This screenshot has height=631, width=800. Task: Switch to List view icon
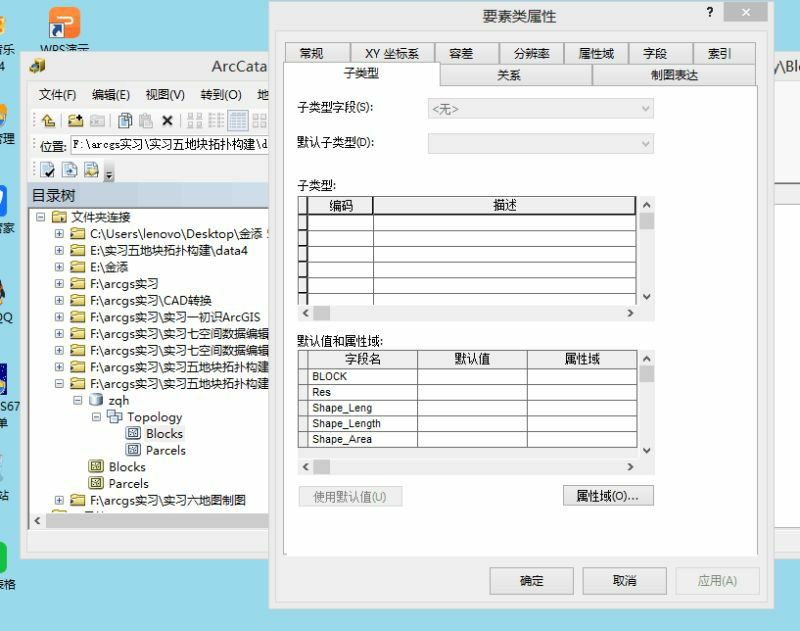tap(216, 121)
